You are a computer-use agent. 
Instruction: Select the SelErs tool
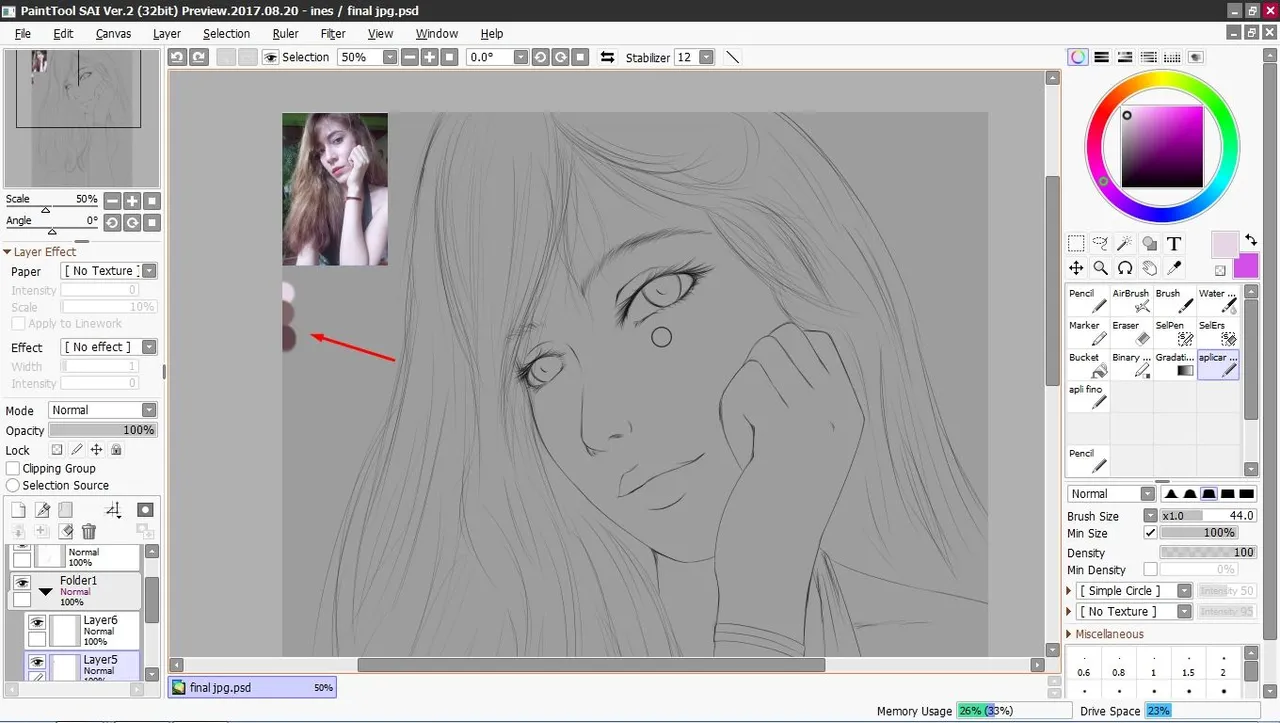pyautogui.click(x=1218, y=332)
